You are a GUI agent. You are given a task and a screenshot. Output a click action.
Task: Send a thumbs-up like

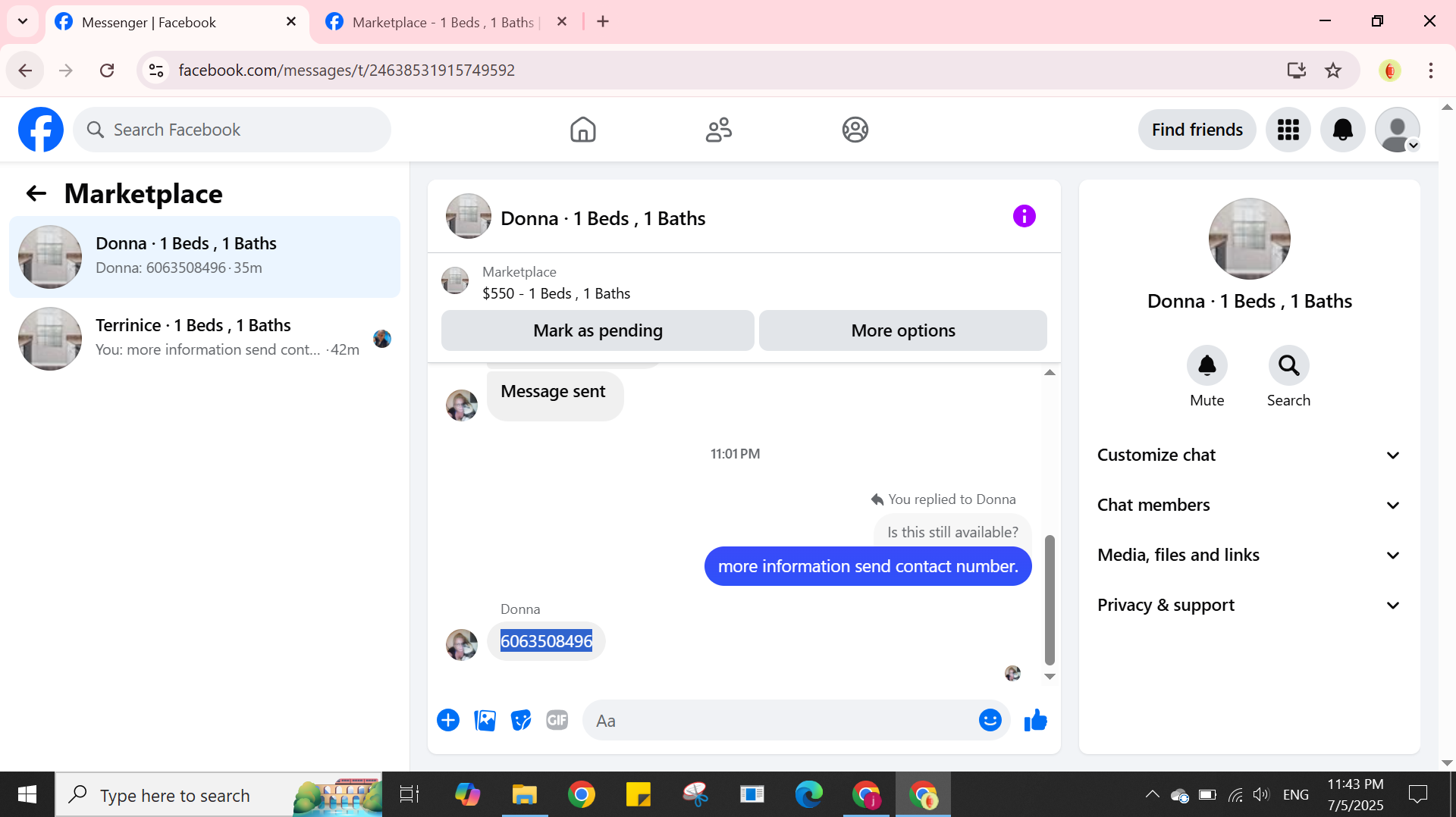[x=1035, y=720]
